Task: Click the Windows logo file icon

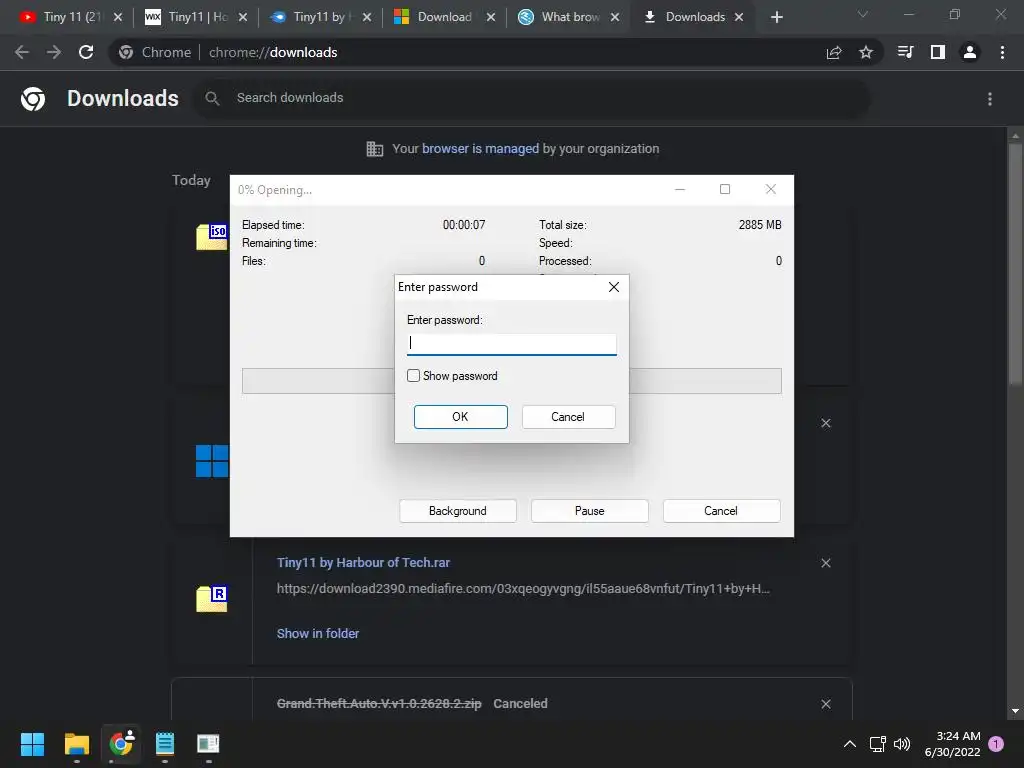Action: click(212, 461)
